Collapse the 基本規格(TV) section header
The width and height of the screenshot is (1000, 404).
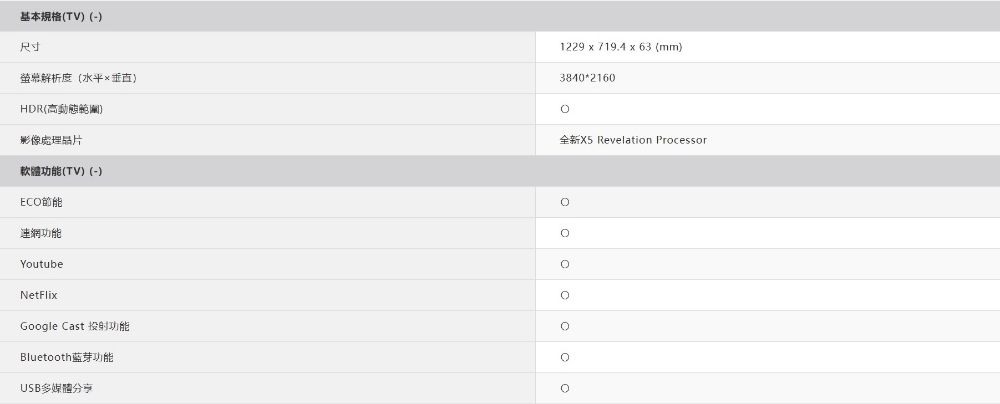[97, 16]
